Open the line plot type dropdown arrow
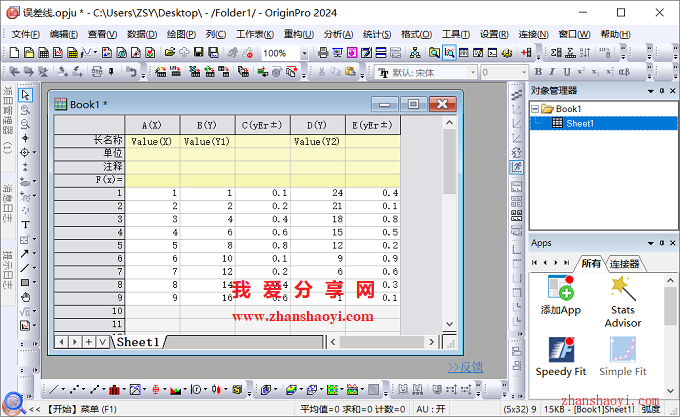 pos(63,390)
